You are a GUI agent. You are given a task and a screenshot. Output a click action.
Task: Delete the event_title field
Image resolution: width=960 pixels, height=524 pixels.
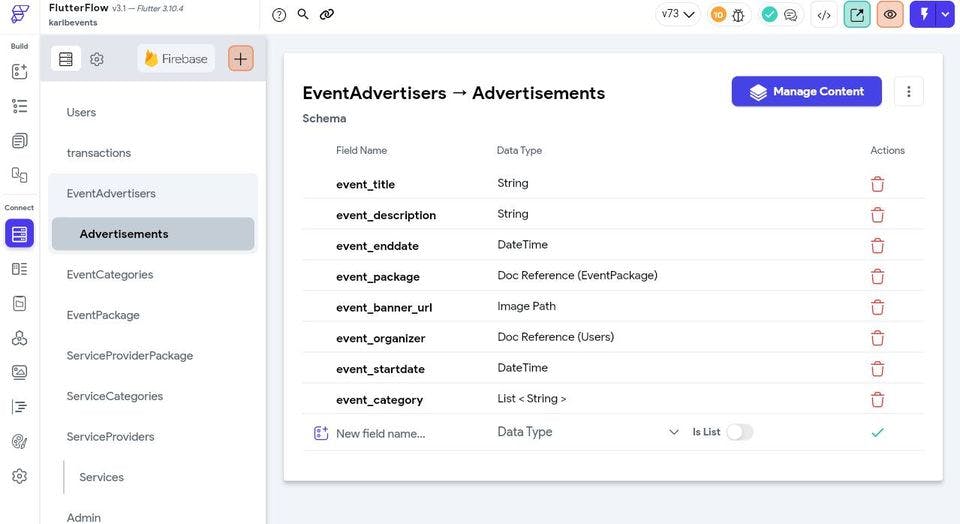coord(877,184)
